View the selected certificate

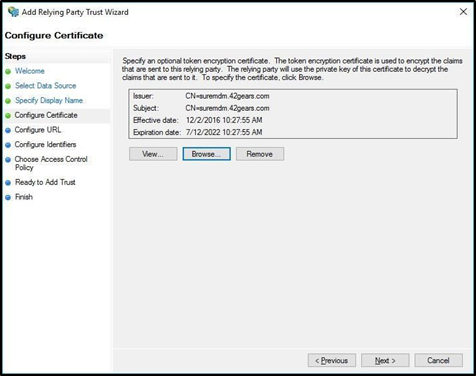(x=153, y=154)
